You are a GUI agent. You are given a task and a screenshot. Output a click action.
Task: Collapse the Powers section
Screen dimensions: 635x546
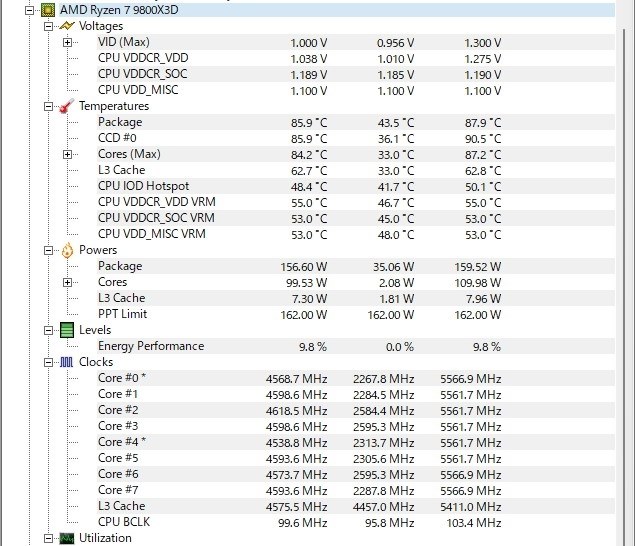point(48,250)
